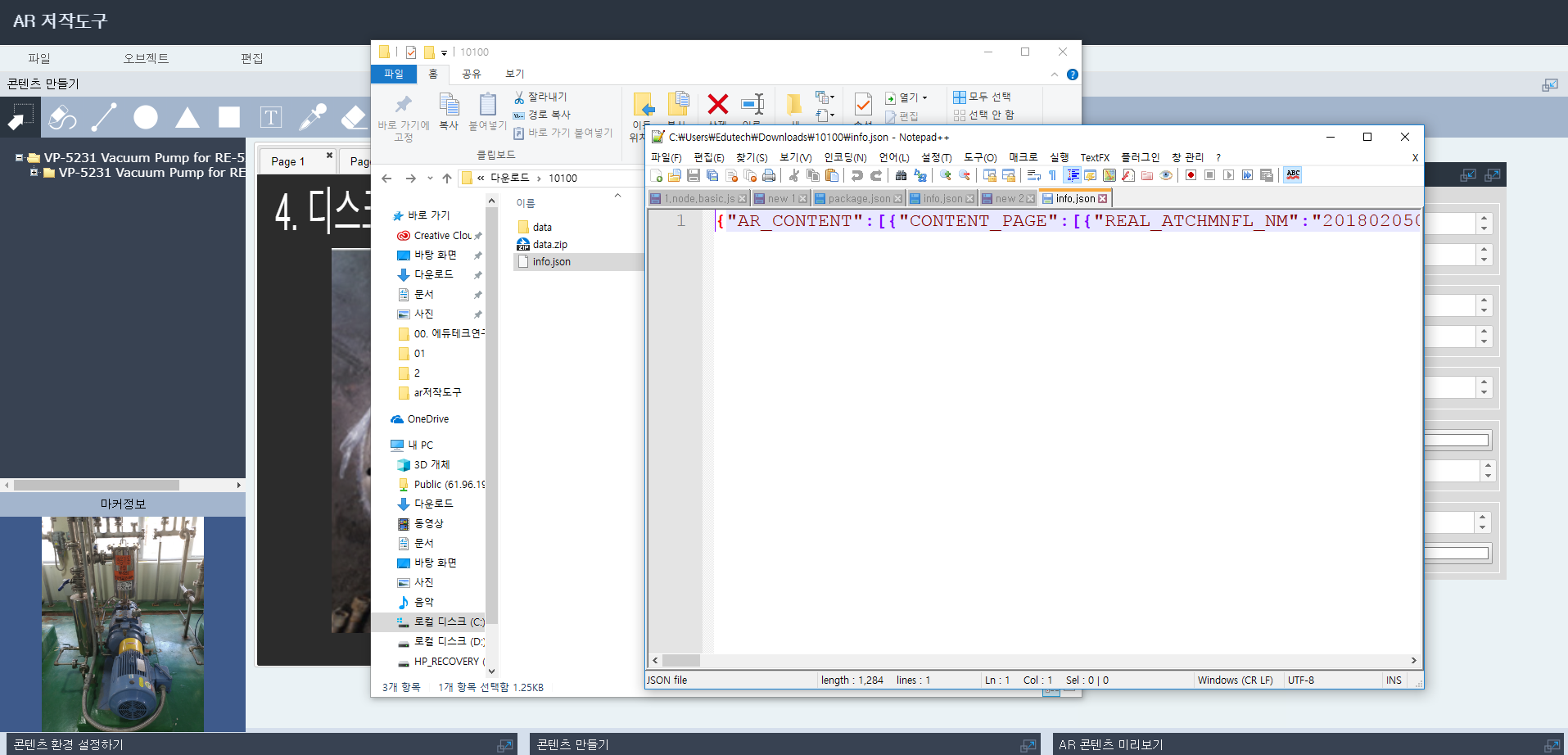Click Notepad++ Function List icon
This screenshot has width=1568, height=755.
(x=1127, y=175)
